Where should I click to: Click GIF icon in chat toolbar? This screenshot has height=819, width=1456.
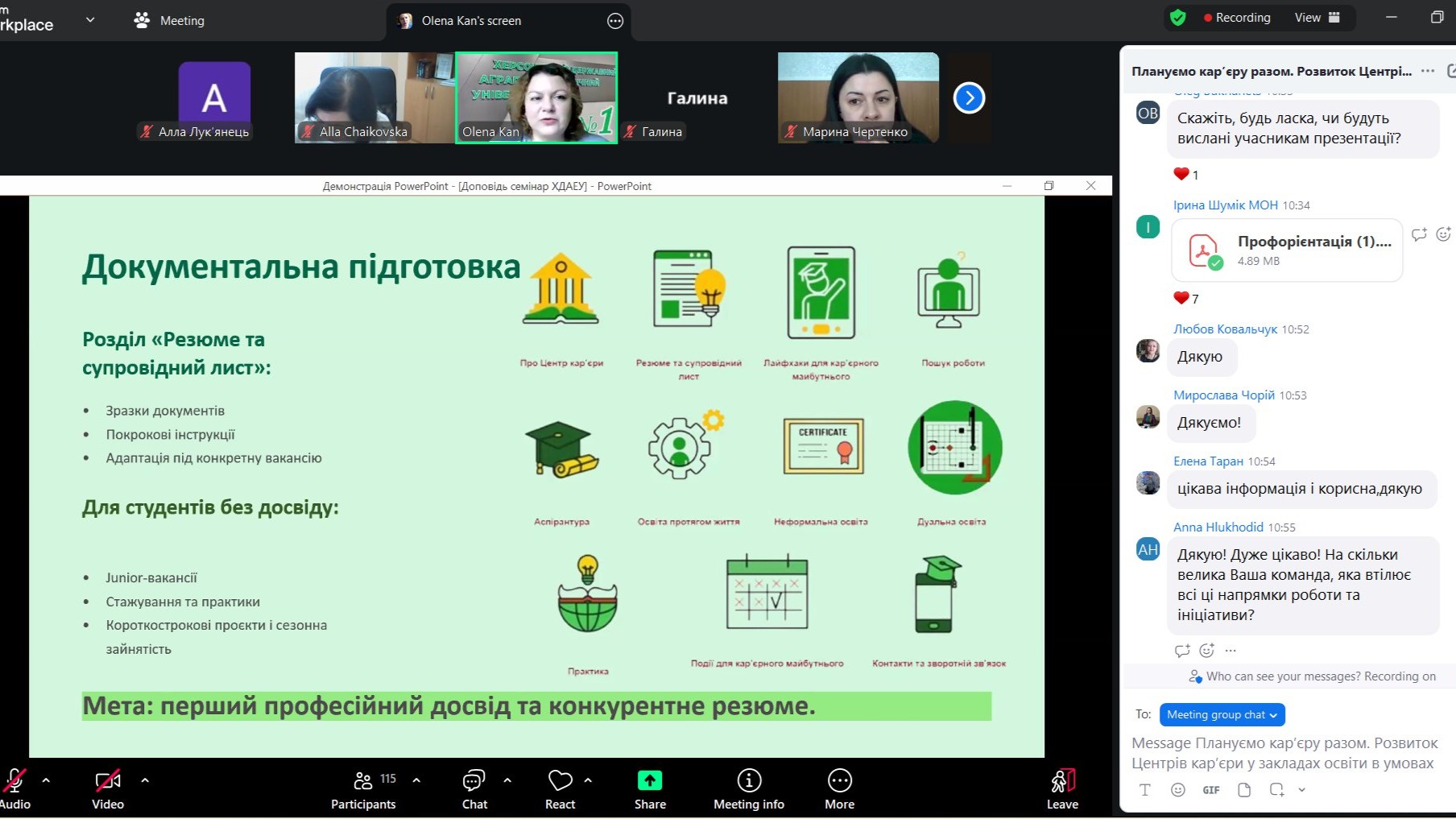(x=1210, y=790)
